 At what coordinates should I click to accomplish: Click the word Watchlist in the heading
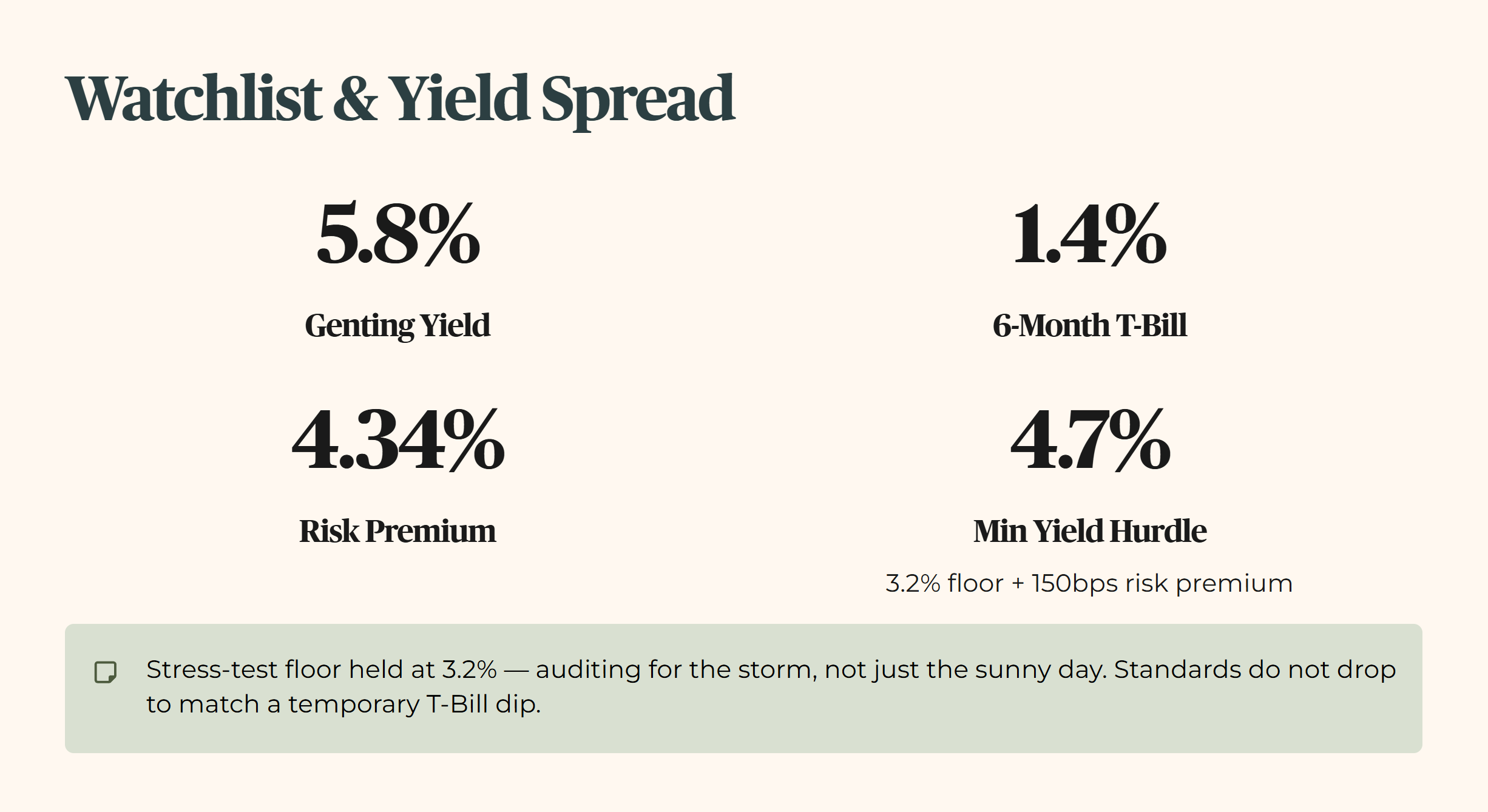(x=194, y=98)
